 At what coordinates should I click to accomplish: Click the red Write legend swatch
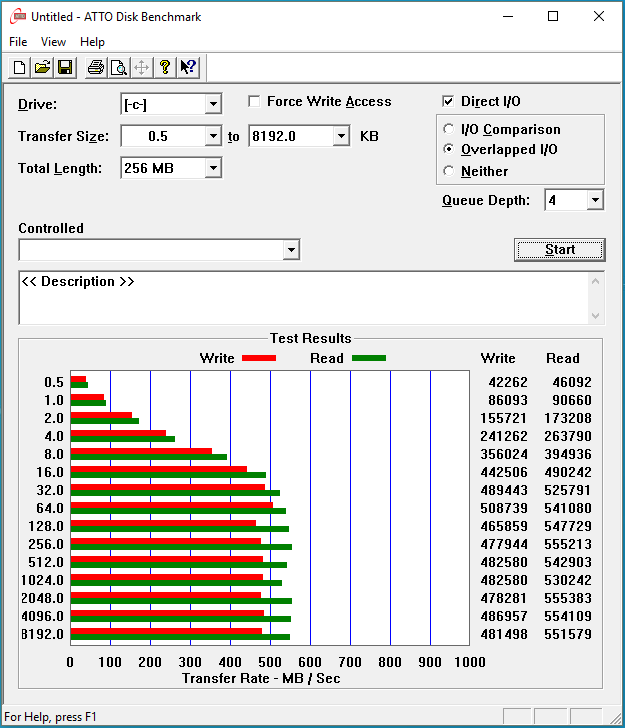pyautogui.click(x=259, y=358)
